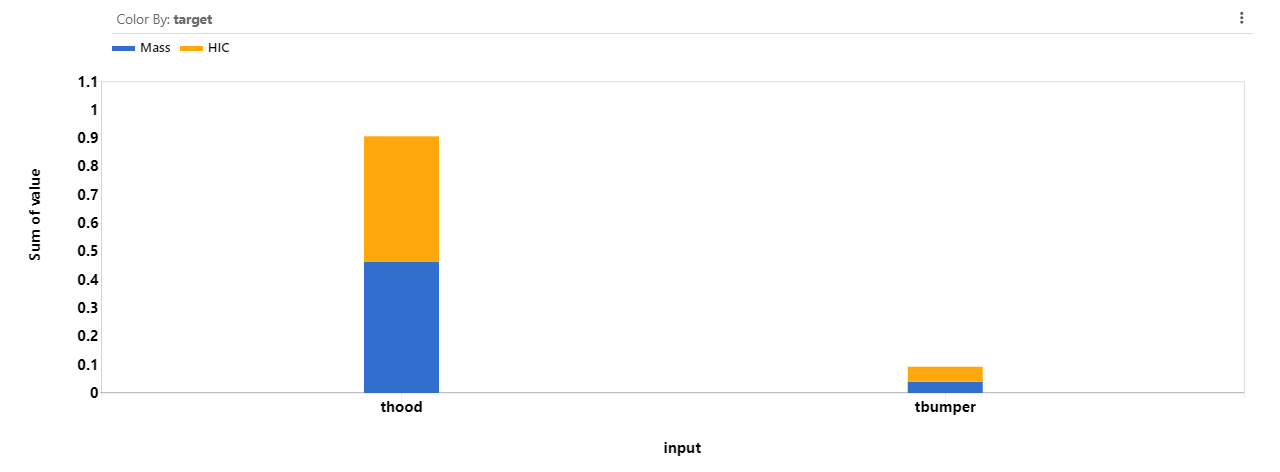The image size is (1280, 472).
Task: Click the input x-axis title
Action: point(682,448)
